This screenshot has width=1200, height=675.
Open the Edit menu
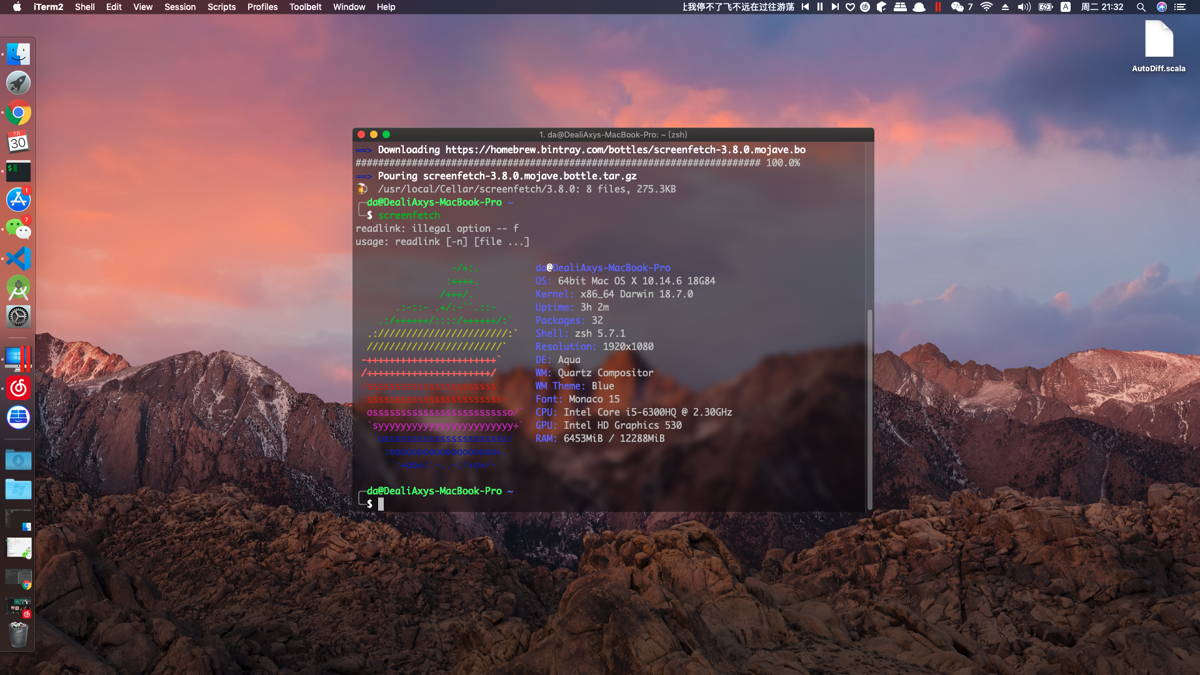coord(114,7)
